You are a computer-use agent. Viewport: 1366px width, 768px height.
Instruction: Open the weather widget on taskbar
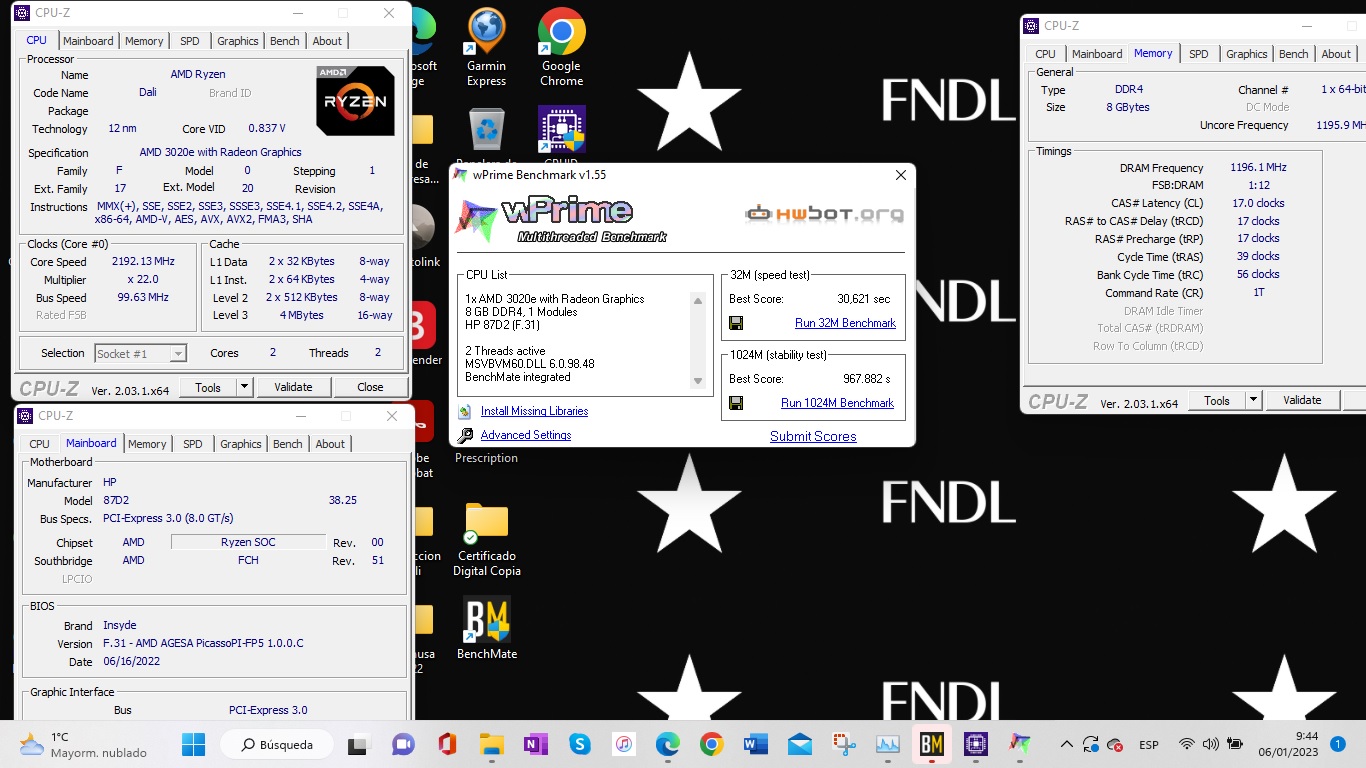point(82,744)
